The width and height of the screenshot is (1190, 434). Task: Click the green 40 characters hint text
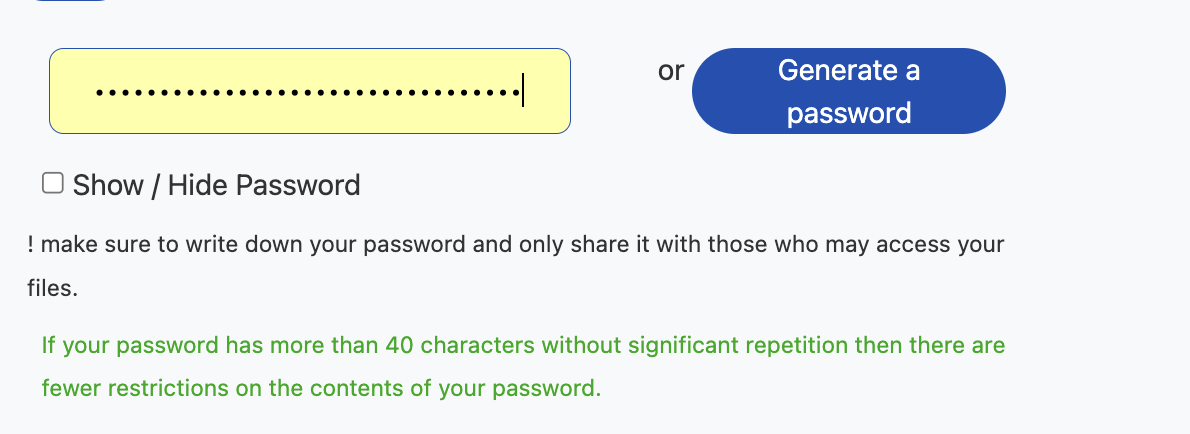tap(522, 346)
